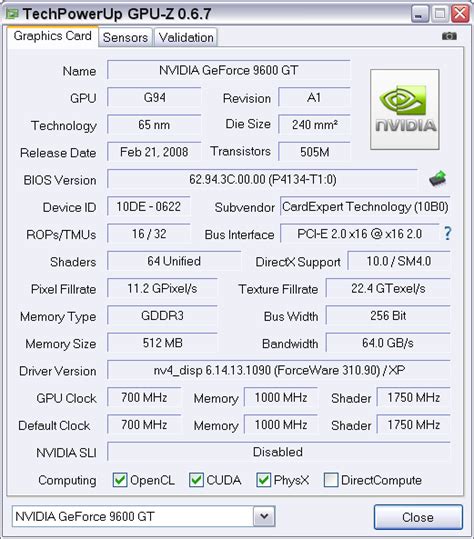Click GPU Clock row Memory 1000 MHz field
This screenshot has height=539, width=474.
tap(281, 397)
